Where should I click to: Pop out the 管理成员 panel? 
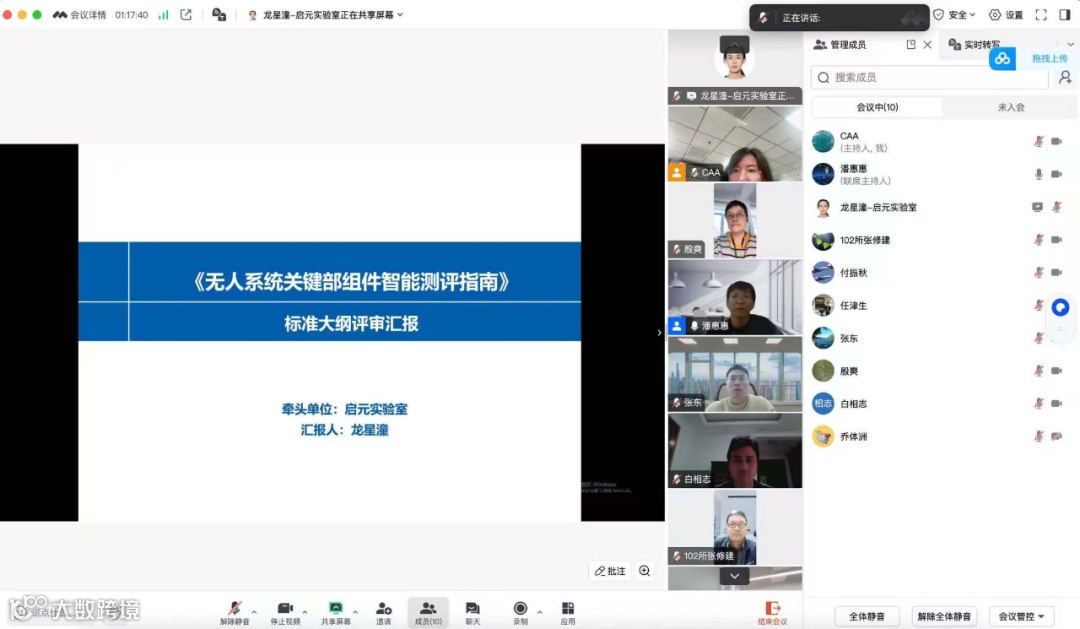(x=911, y=44)
